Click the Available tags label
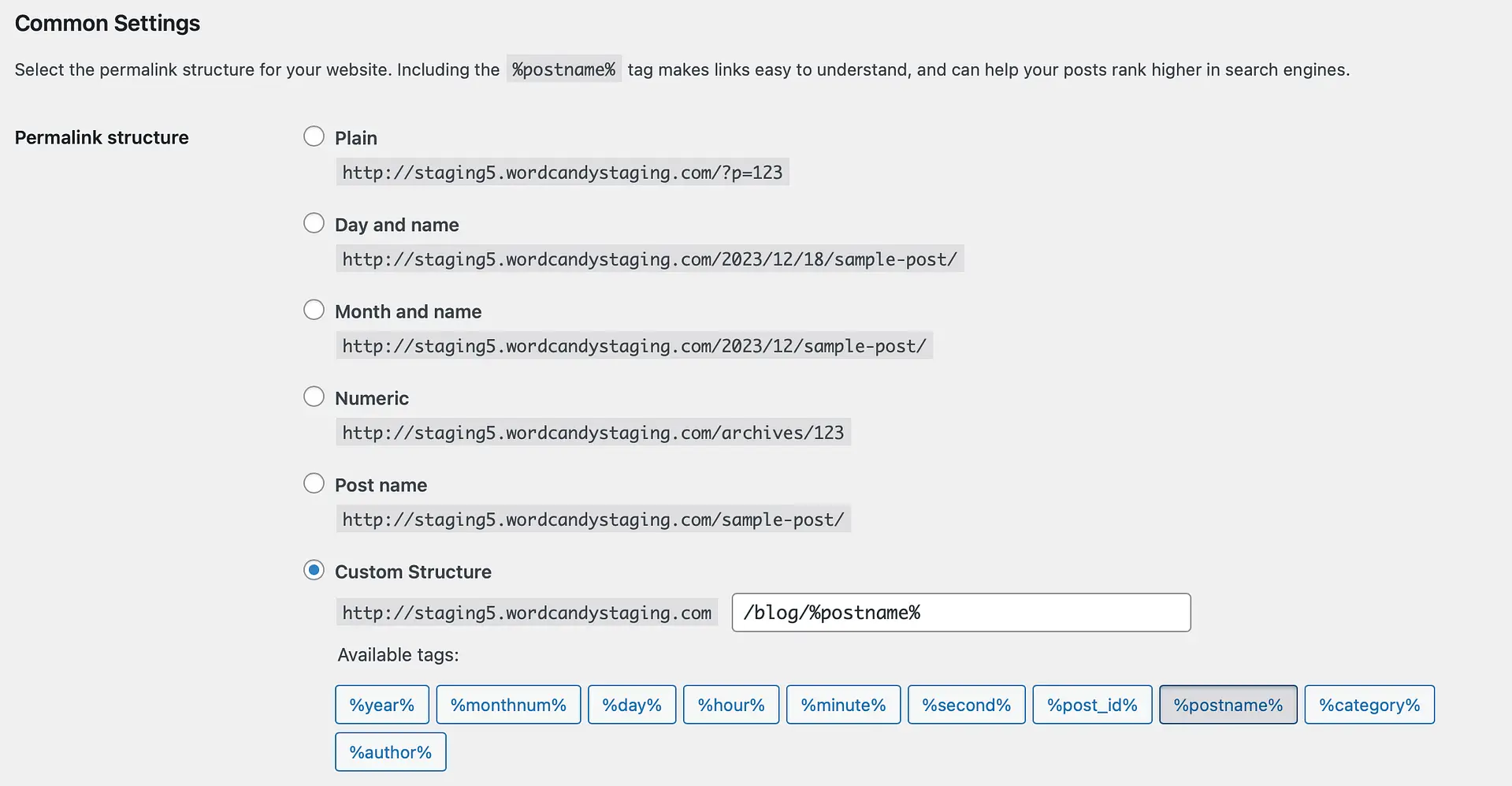The height and width of the screenshot is (786, 1512). tap(398, 654)
